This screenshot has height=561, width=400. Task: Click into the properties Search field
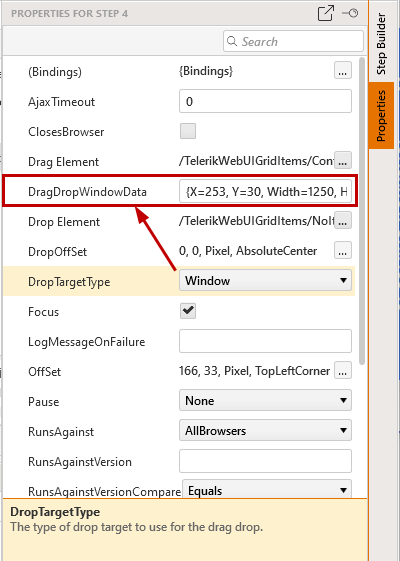pos(293,41)
